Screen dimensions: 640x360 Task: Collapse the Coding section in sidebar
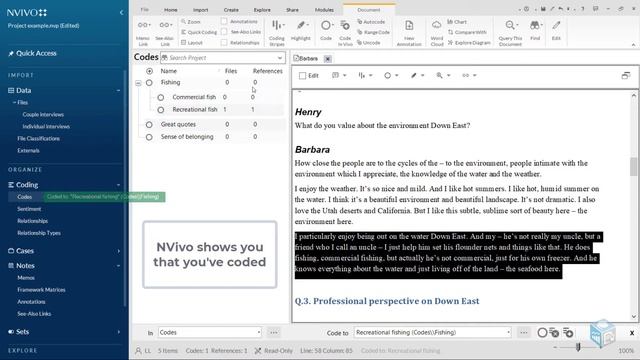(118, 185)
